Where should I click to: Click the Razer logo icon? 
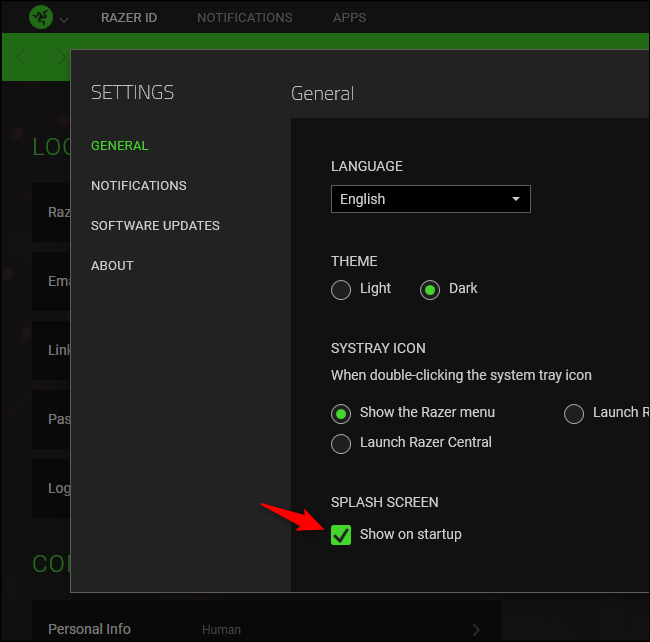click(x=41, y=17)
